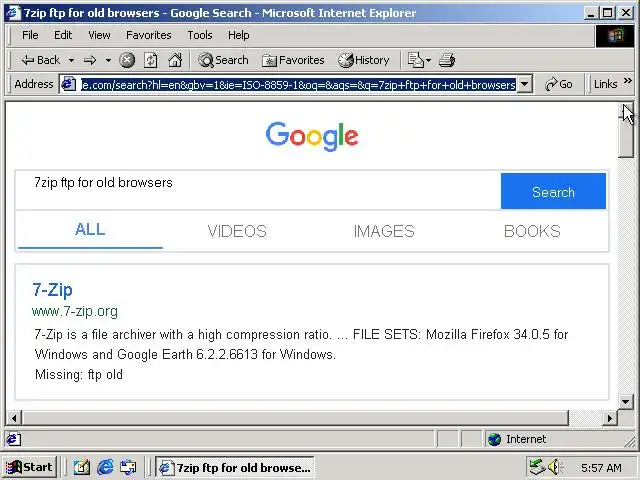Click the IE icon in title bar
640x480 pixels.
(x=13, y=13)
